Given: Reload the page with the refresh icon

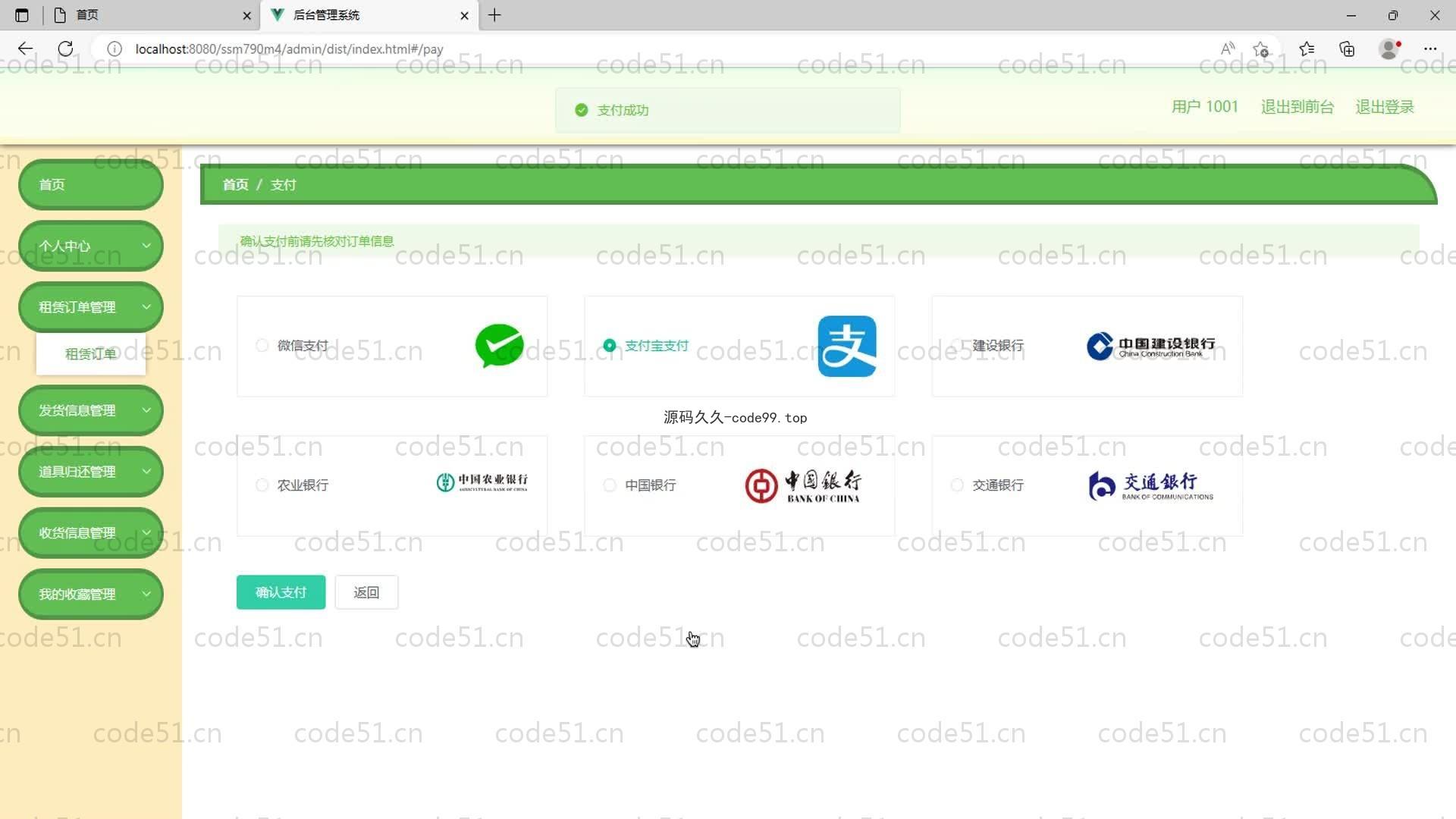Looking at the screenshot, I should [x=66, y=49].
